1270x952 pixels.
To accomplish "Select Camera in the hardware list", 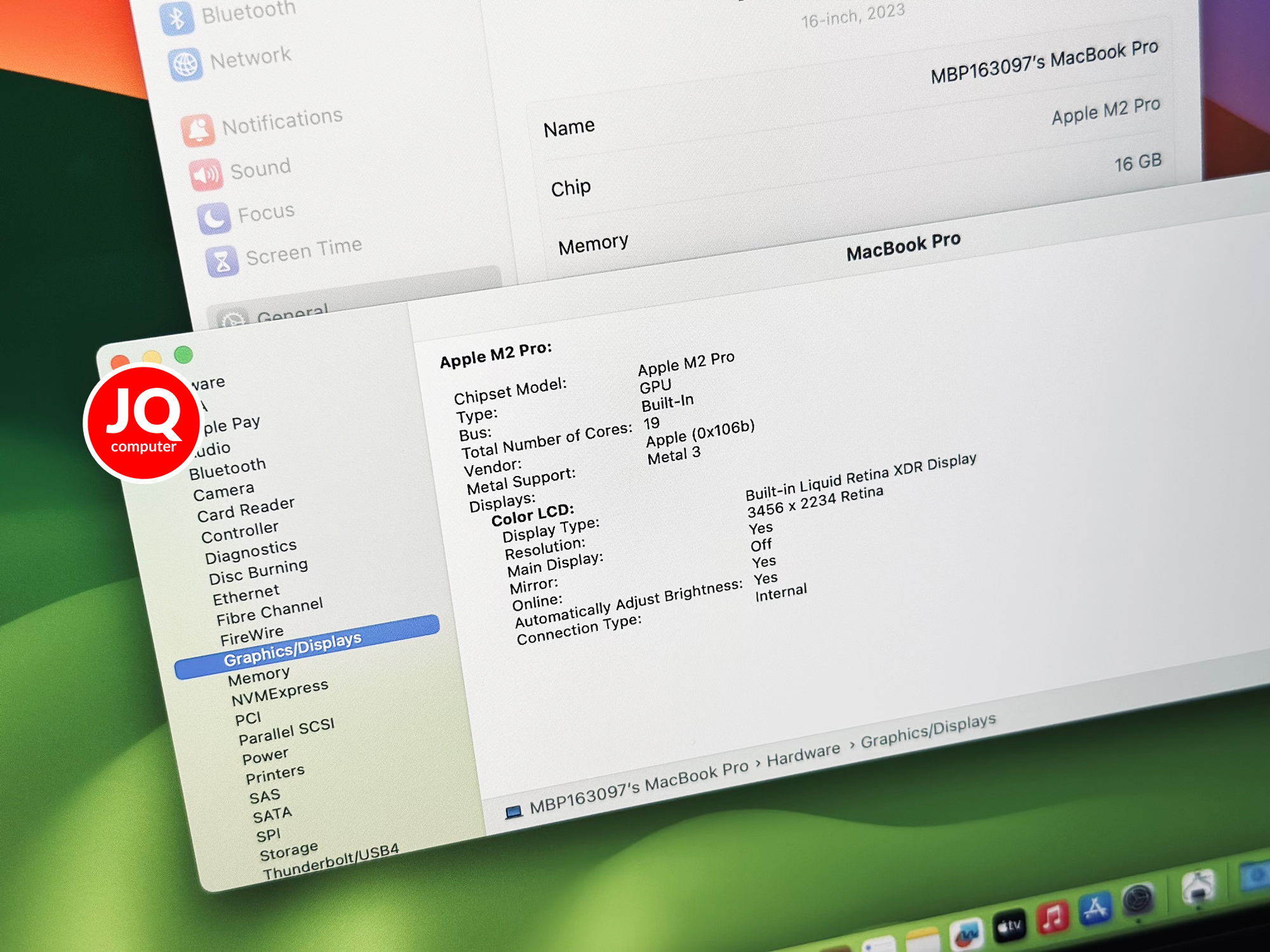I will tap(224, 492).
